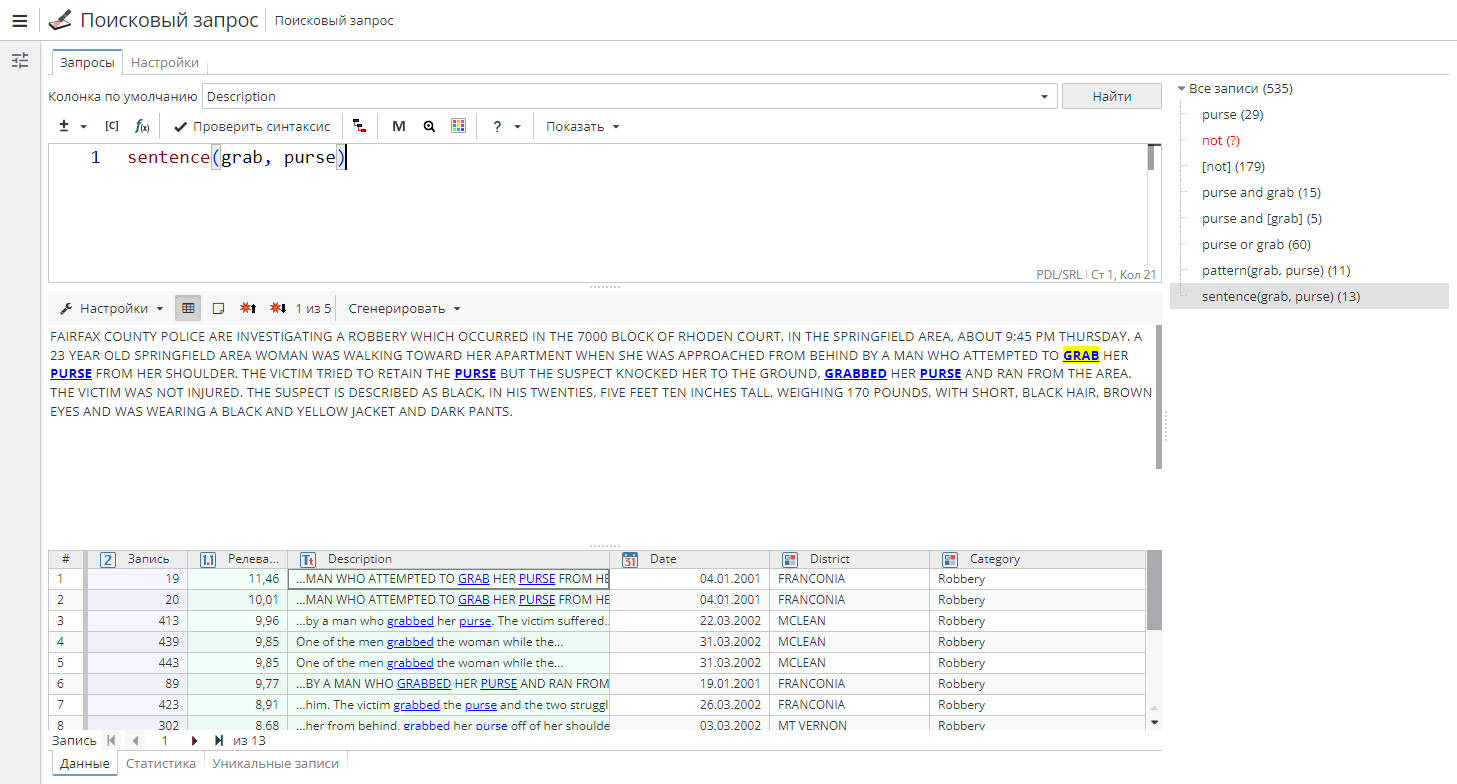Click the table scrollbar down arrow

(x=1154, y=721)
